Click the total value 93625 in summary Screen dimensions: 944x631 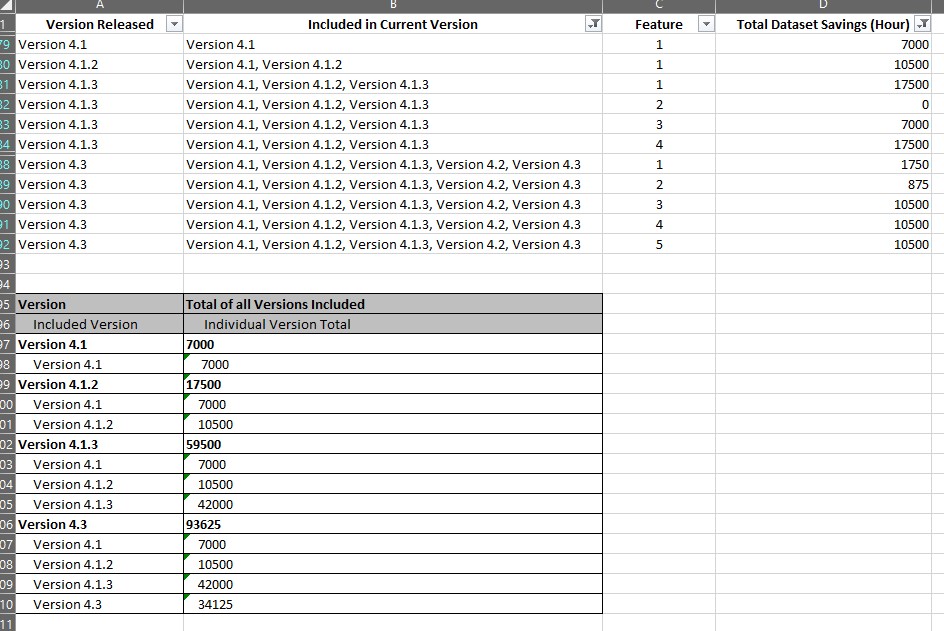point(393,524)
